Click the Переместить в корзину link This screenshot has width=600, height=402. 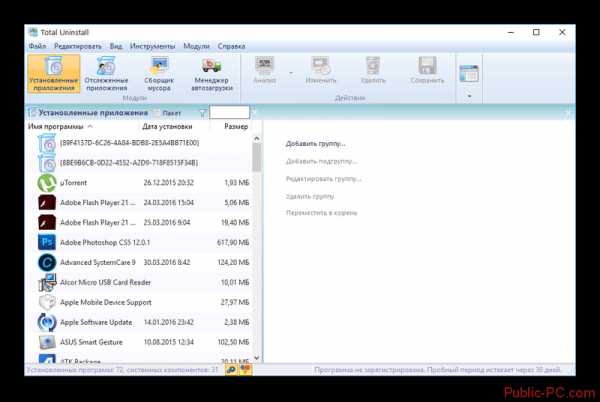pyautogui.click(x=321, y=213)
